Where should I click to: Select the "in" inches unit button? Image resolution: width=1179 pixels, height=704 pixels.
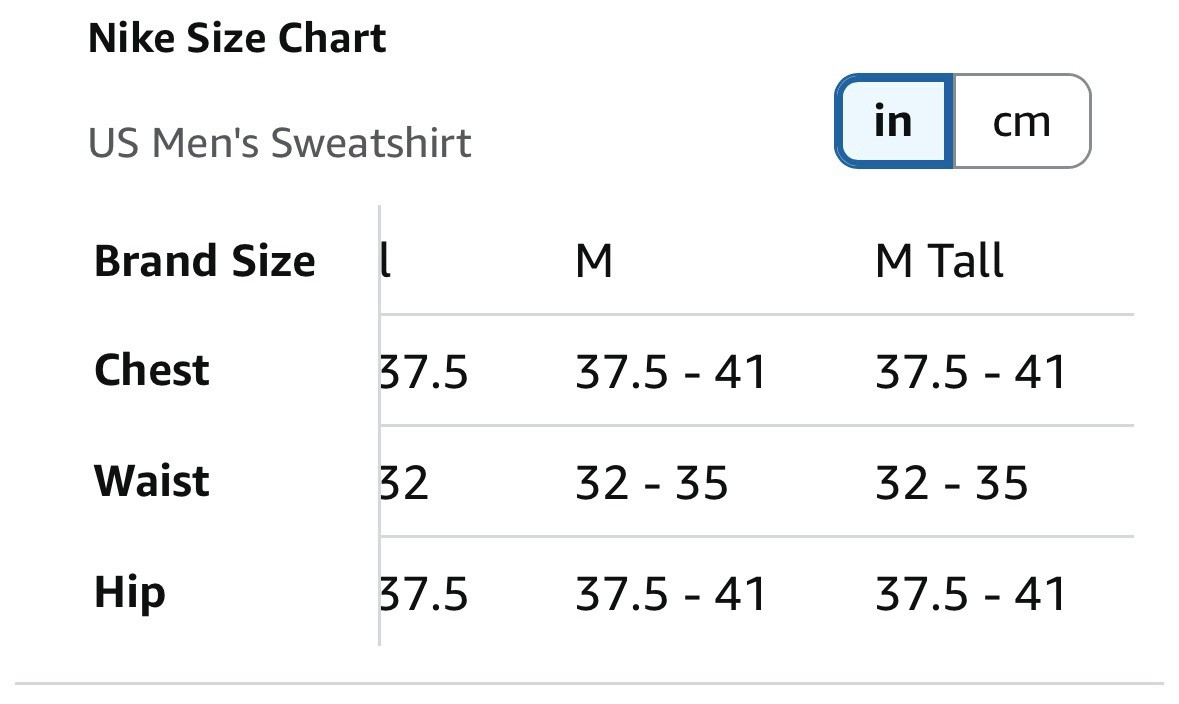pos(893,122)
